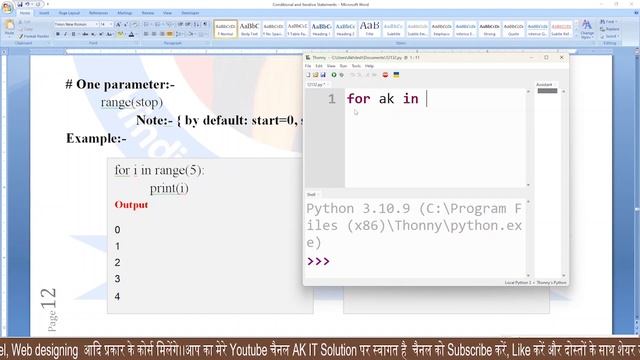Screen dimensions: 640x360
Task: Click the text highlight color button
Action: coord(120,34)
